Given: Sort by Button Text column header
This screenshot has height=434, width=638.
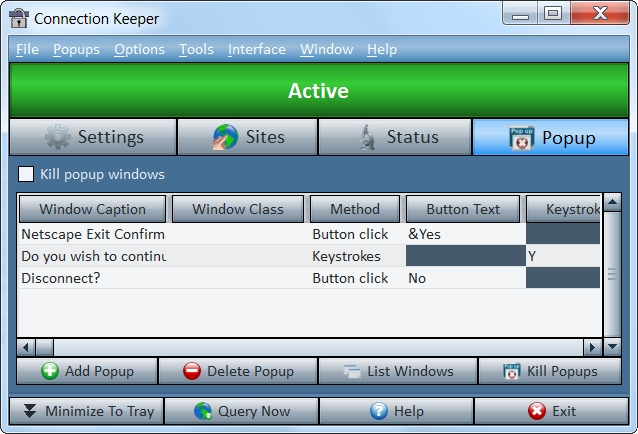Looking at the screenshot, I should (x=463, y=209).
